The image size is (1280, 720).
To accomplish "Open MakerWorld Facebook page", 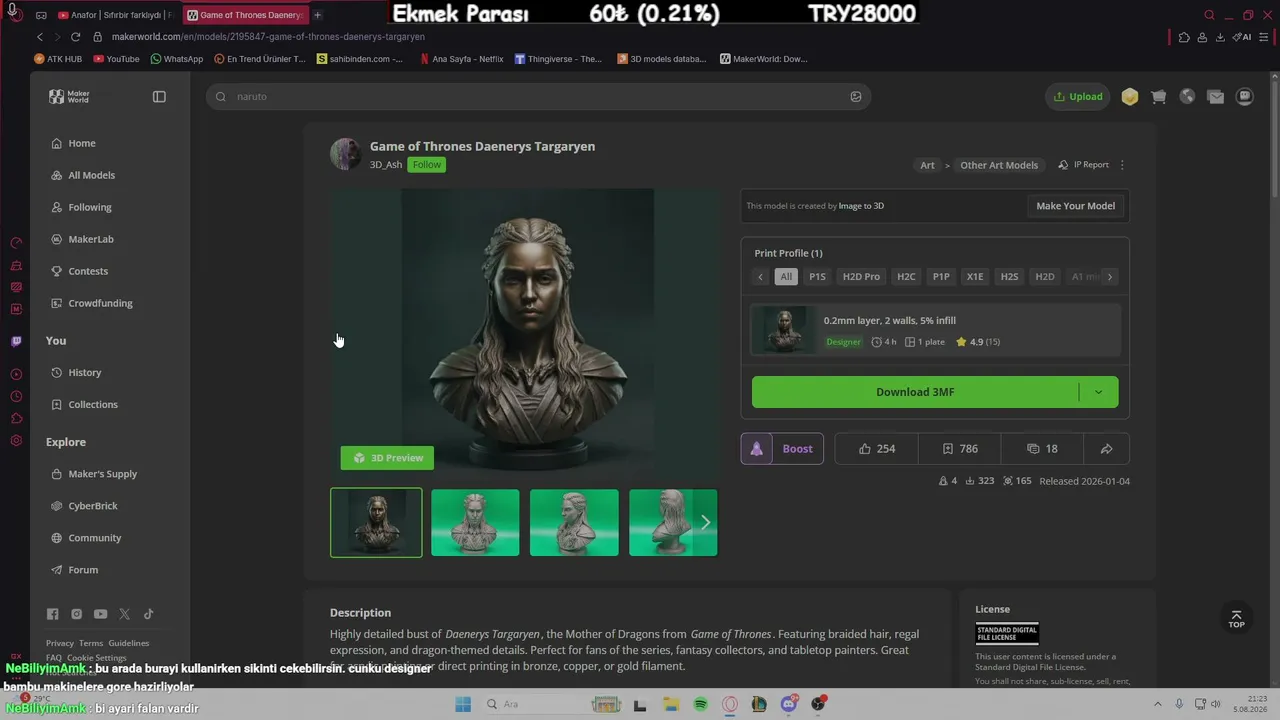I will pos(53,614).
